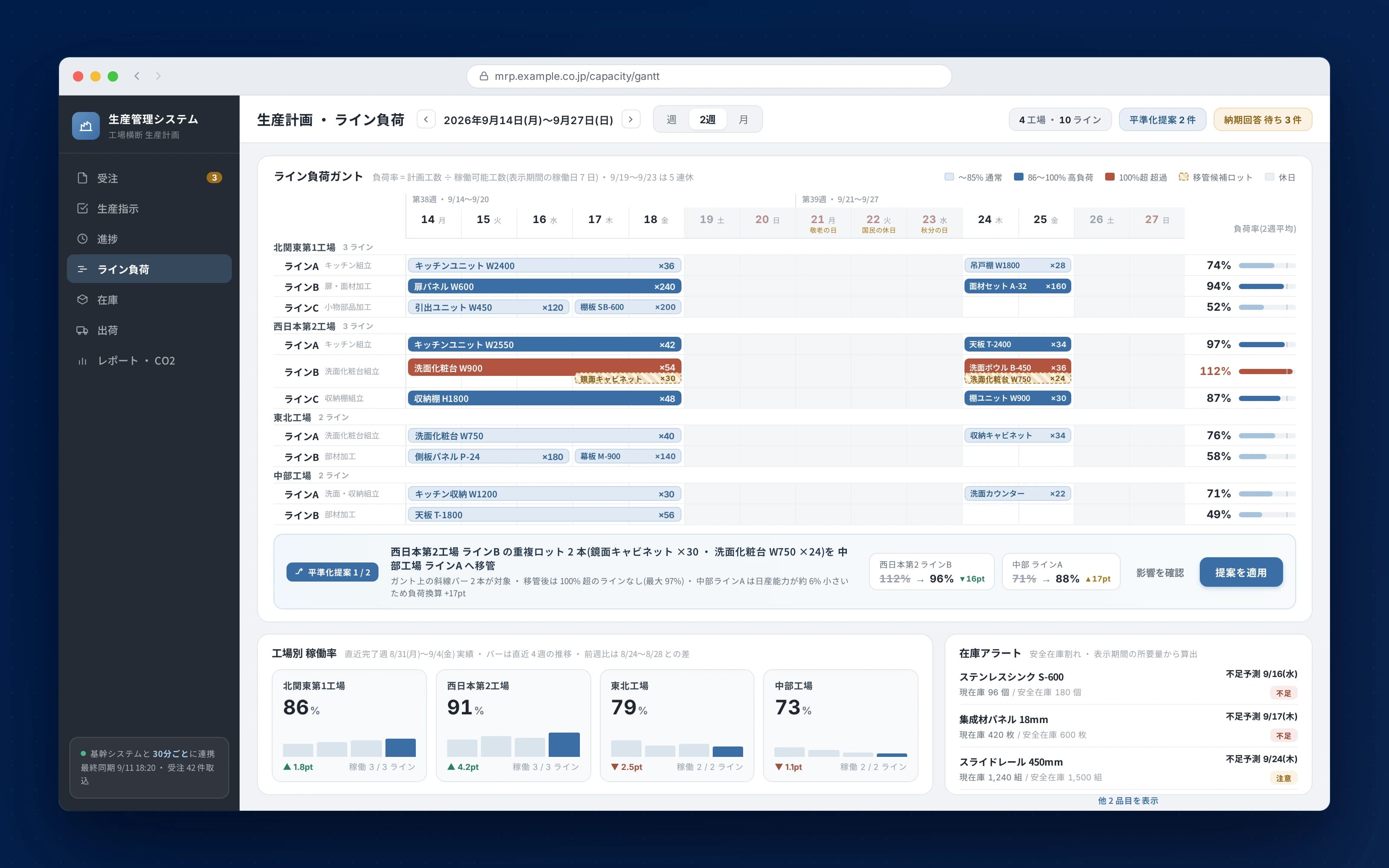Click the 中部工場 73% utilization card
Image resolution: width=1389 pixels, height=868 pixels.
(840, 726)
